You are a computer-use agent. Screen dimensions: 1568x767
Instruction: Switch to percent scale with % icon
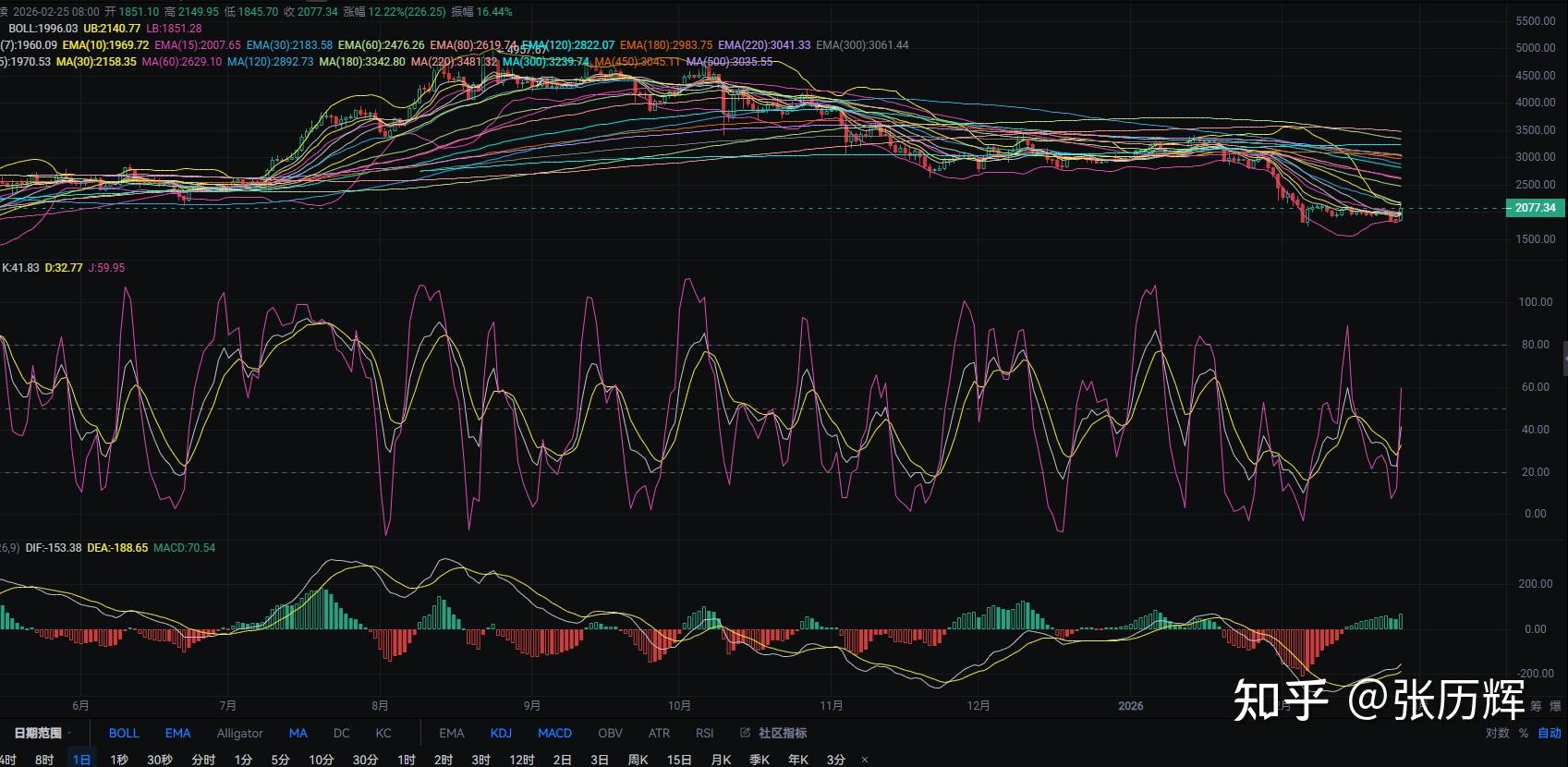tap(1524, 733)
